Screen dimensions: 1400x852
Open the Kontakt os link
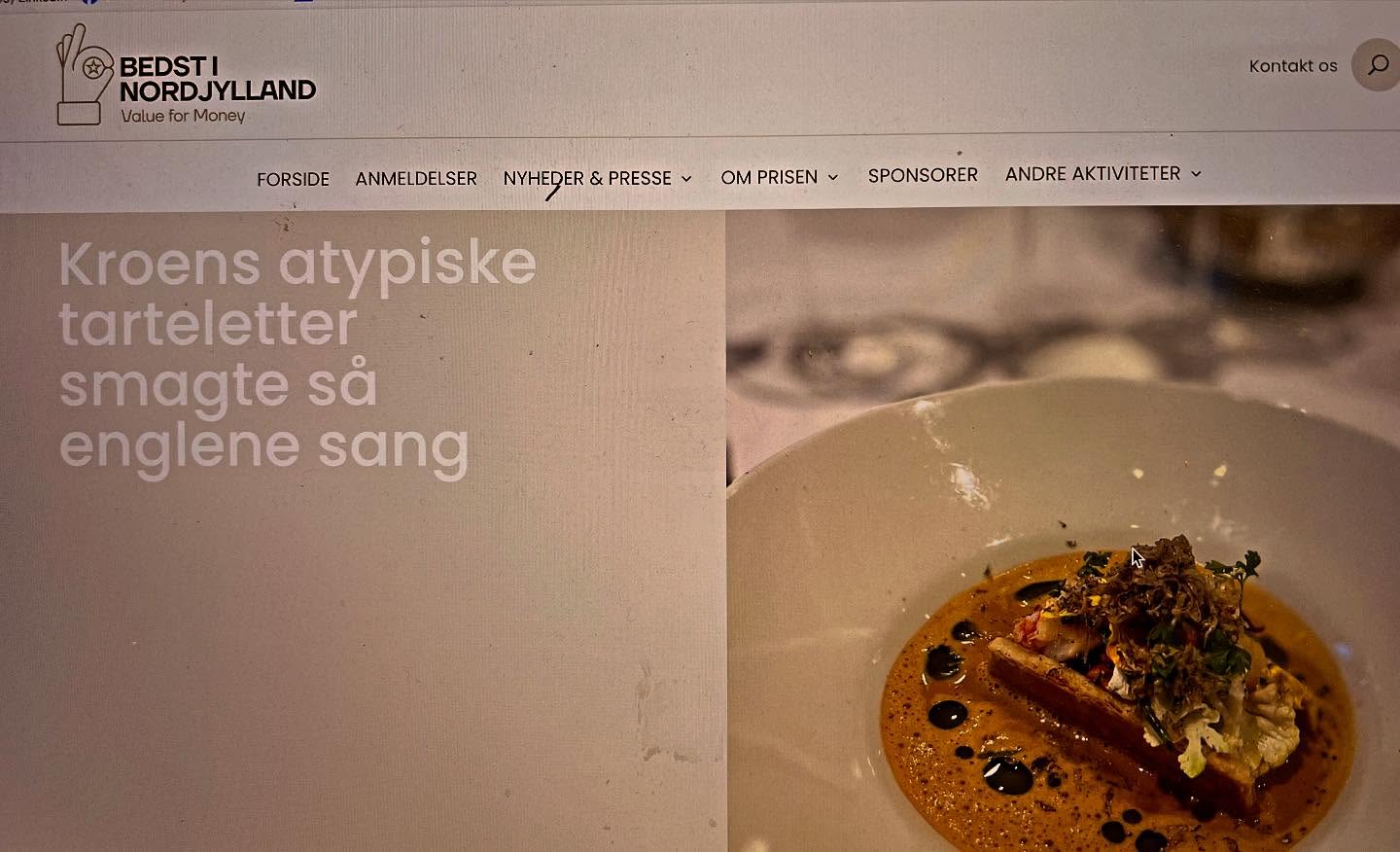click(1293, 66)
